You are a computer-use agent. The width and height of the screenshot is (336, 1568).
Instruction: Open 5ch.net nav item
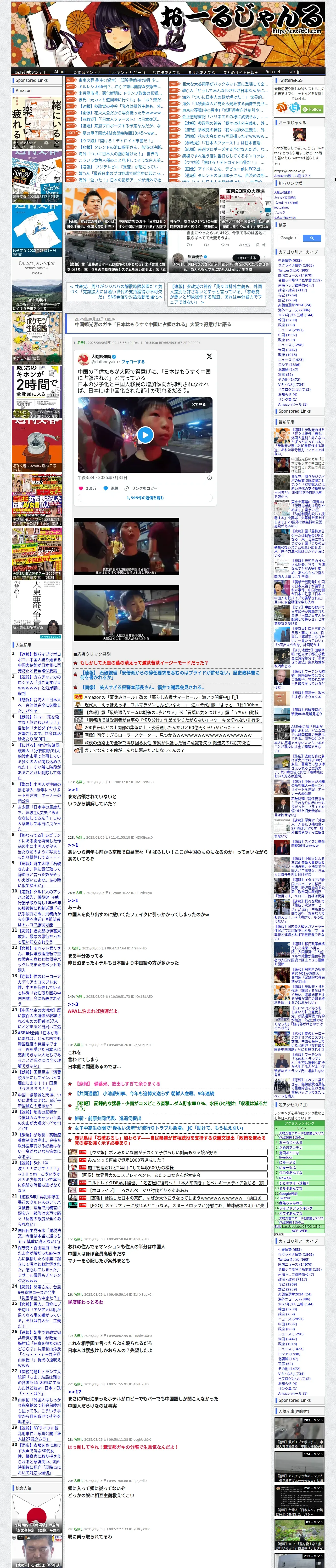coord(273,71)
